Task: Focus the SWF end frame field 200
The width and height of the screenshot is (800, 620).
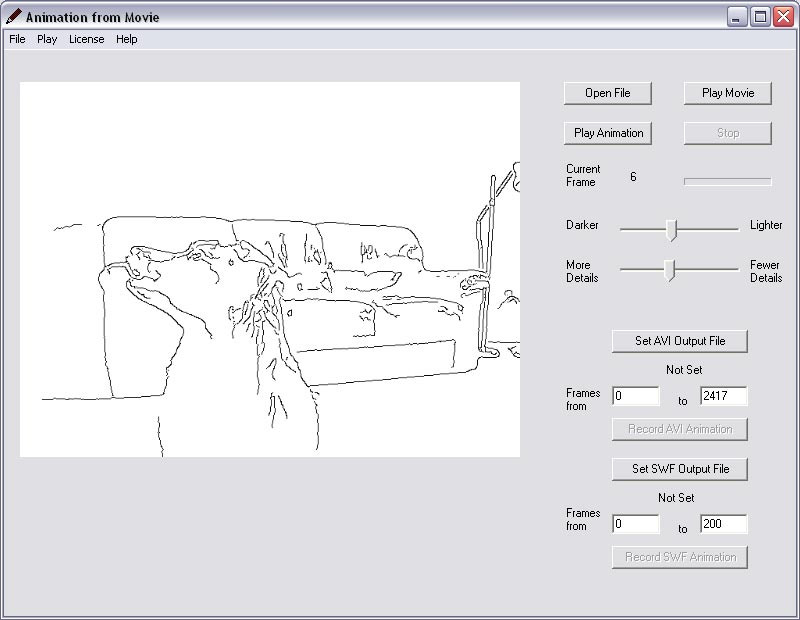Action: tap(723, 524)
